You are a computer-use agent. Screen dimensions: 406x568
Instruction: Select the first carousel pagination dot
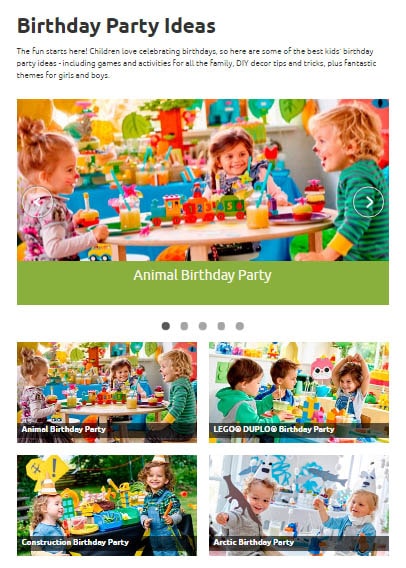pos(166,326)
